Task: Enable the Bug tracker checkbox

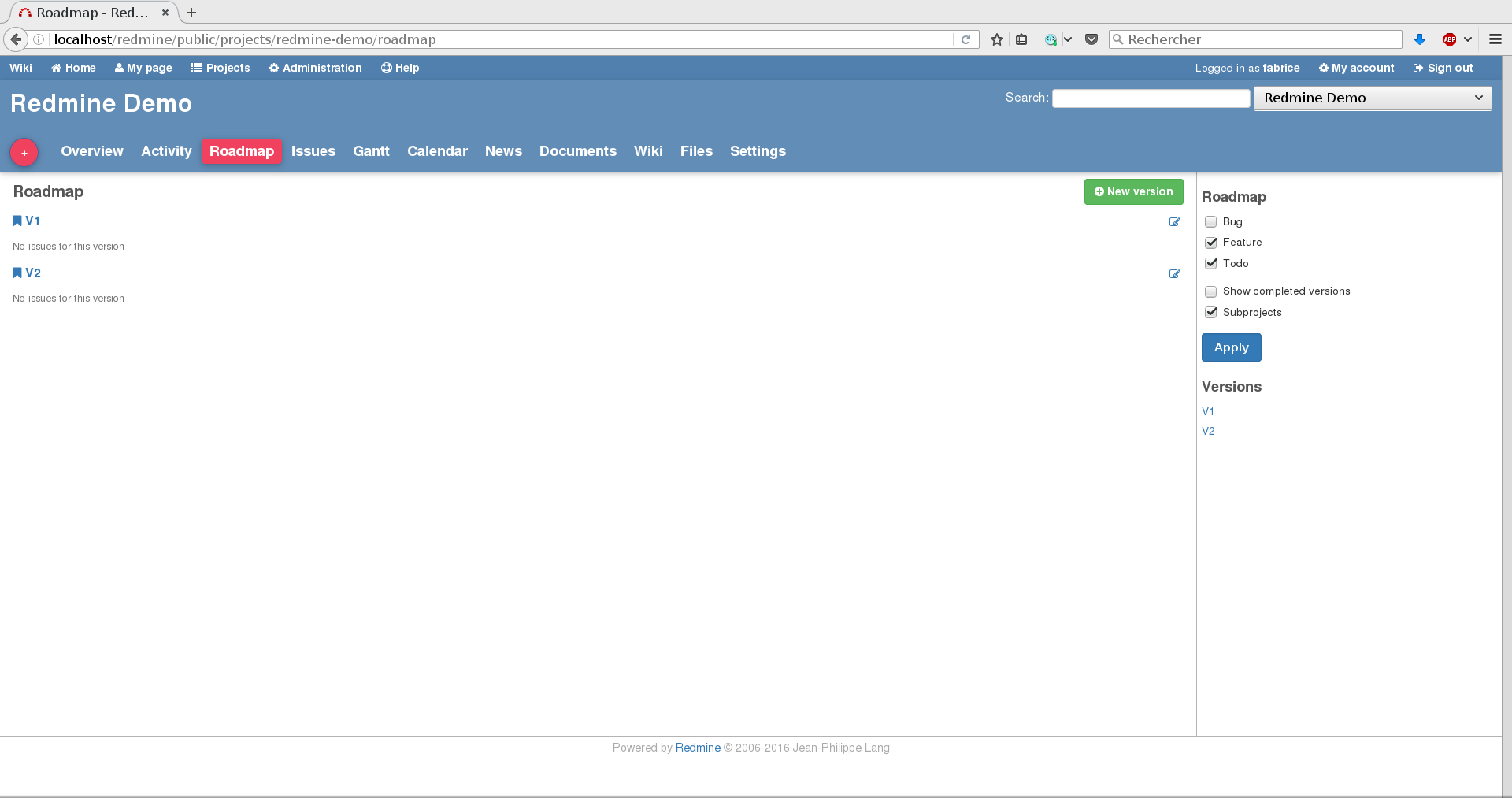Action: pos(1211,222)
